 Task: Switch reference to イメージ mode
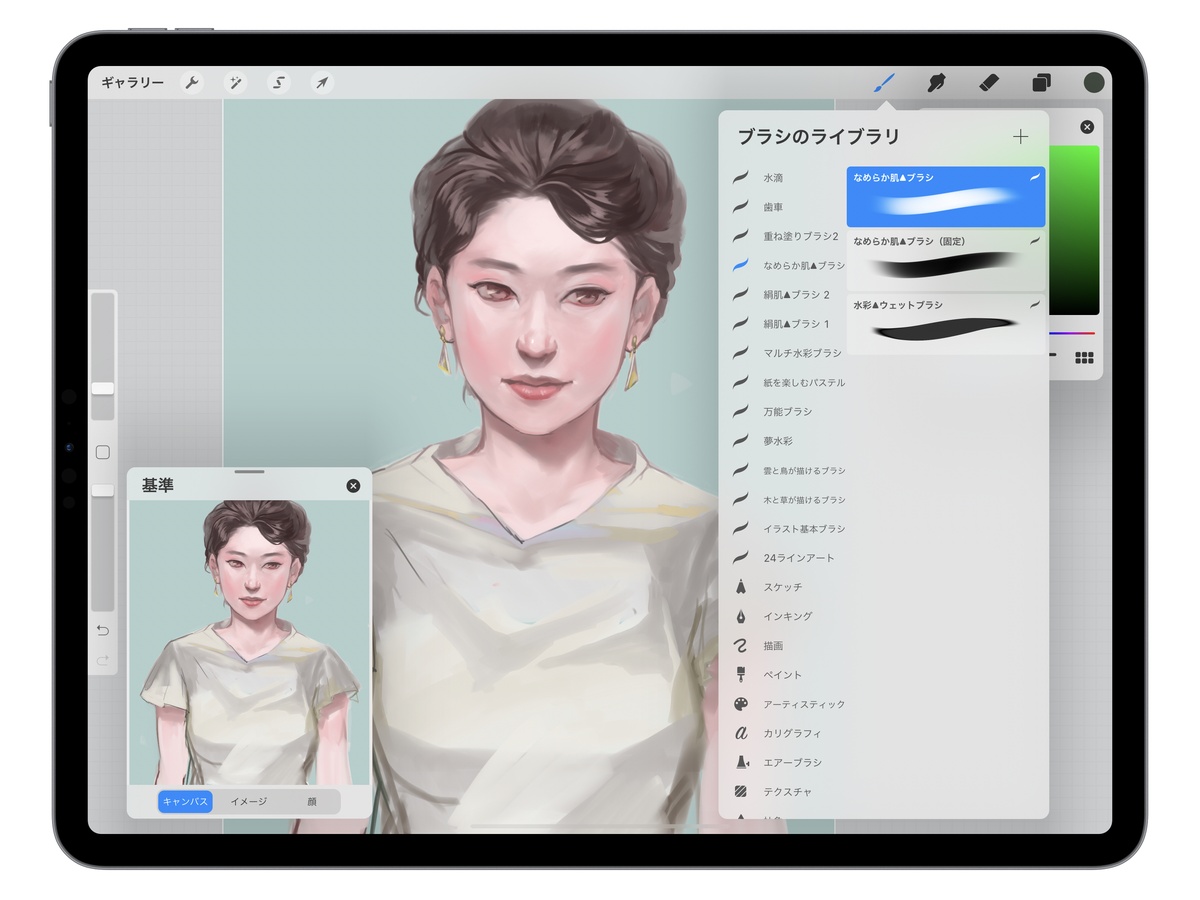[x=249, y=801]
